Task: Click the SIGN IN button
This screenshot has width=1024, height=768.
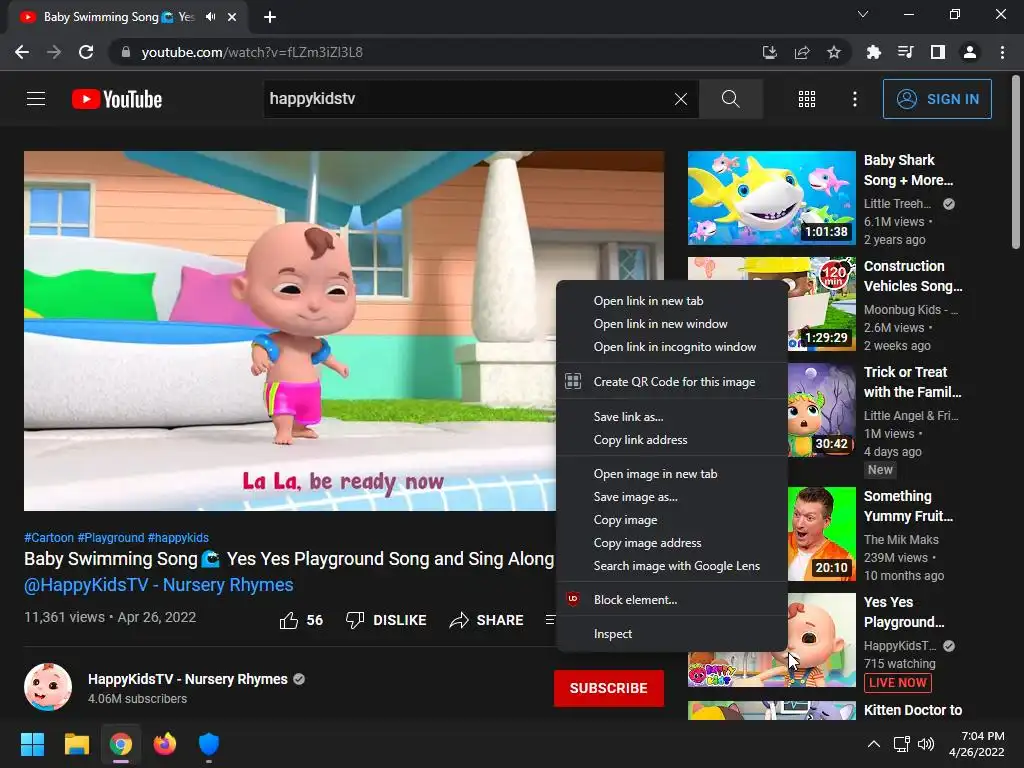Action: pos(937,99)
